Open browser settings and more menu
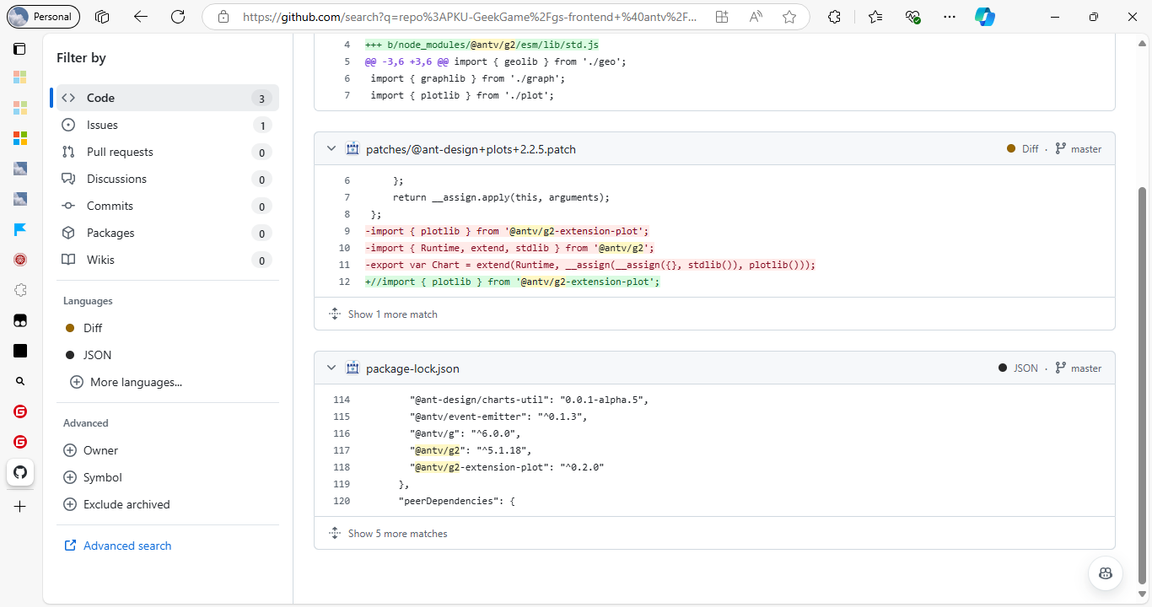 pyautogui.click(x=949, y=17)
